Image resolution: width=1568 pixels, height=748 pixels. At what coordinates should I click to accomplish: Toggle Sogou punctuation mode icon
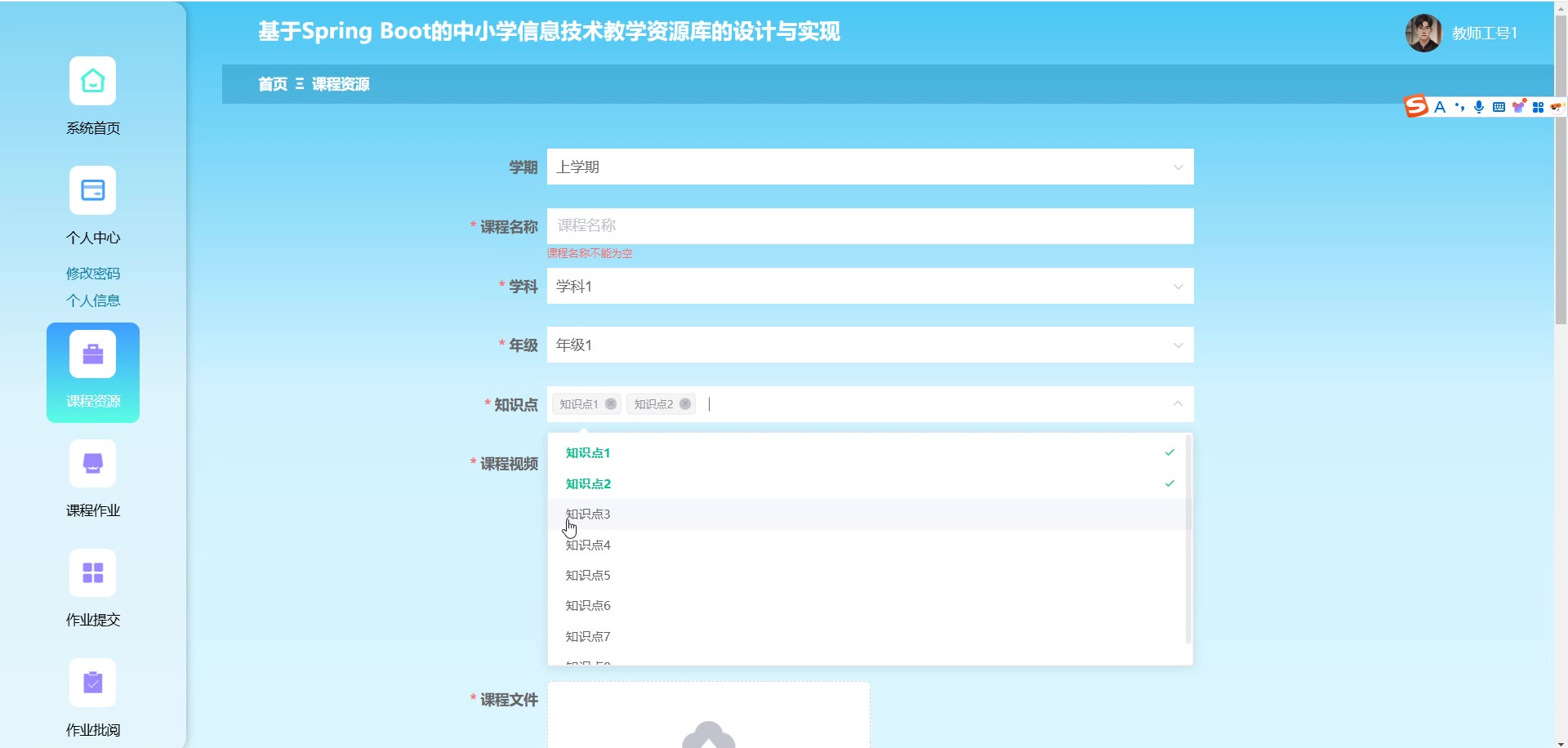tap(1459, 107)
